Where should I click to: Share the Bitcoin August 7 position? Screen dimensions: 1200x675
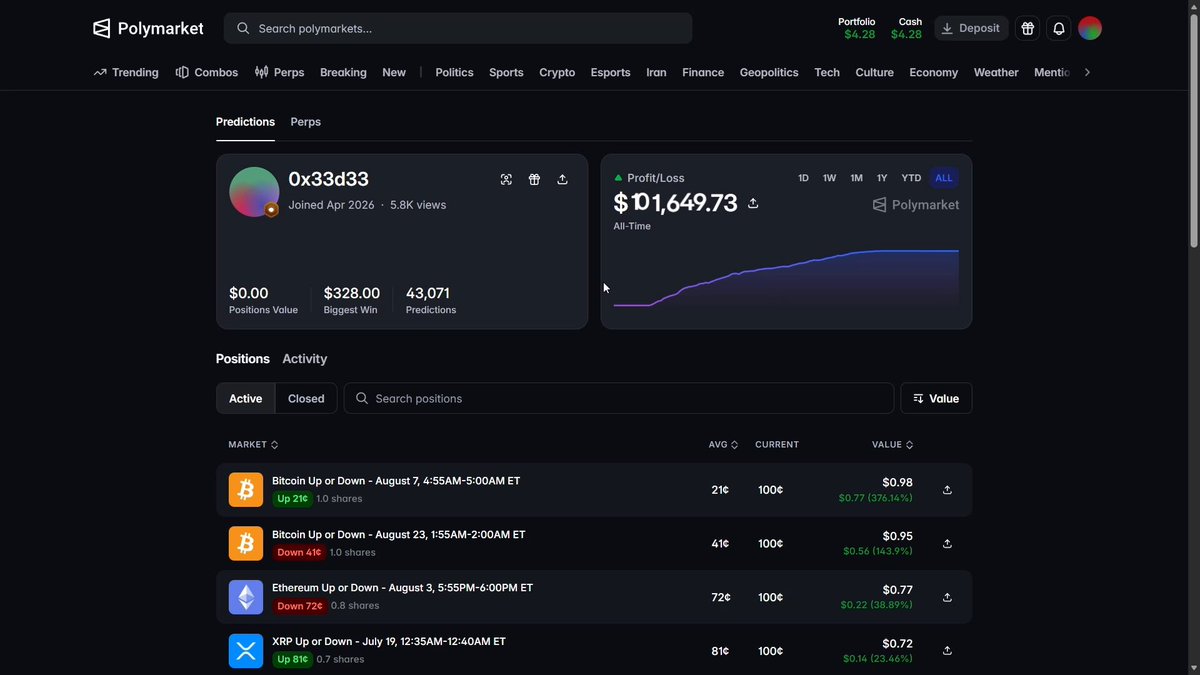947,490
